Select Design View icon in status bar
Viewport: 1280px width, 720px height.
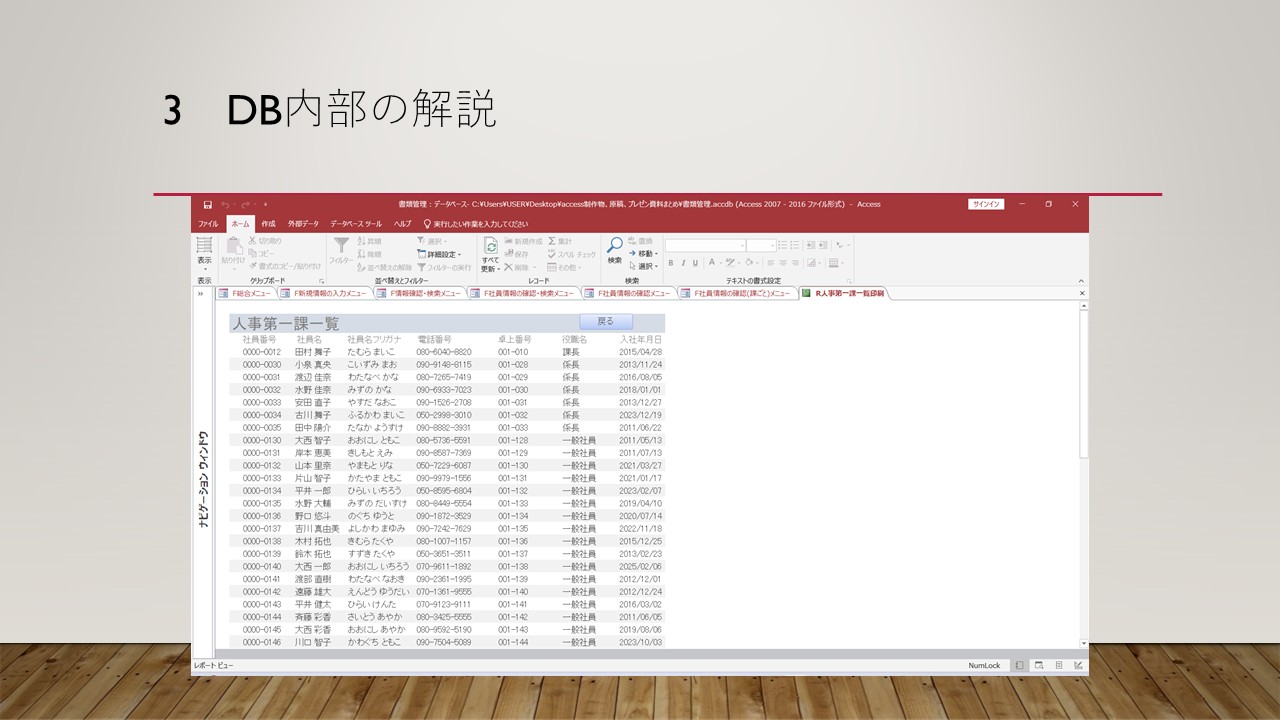(1078, 665)
